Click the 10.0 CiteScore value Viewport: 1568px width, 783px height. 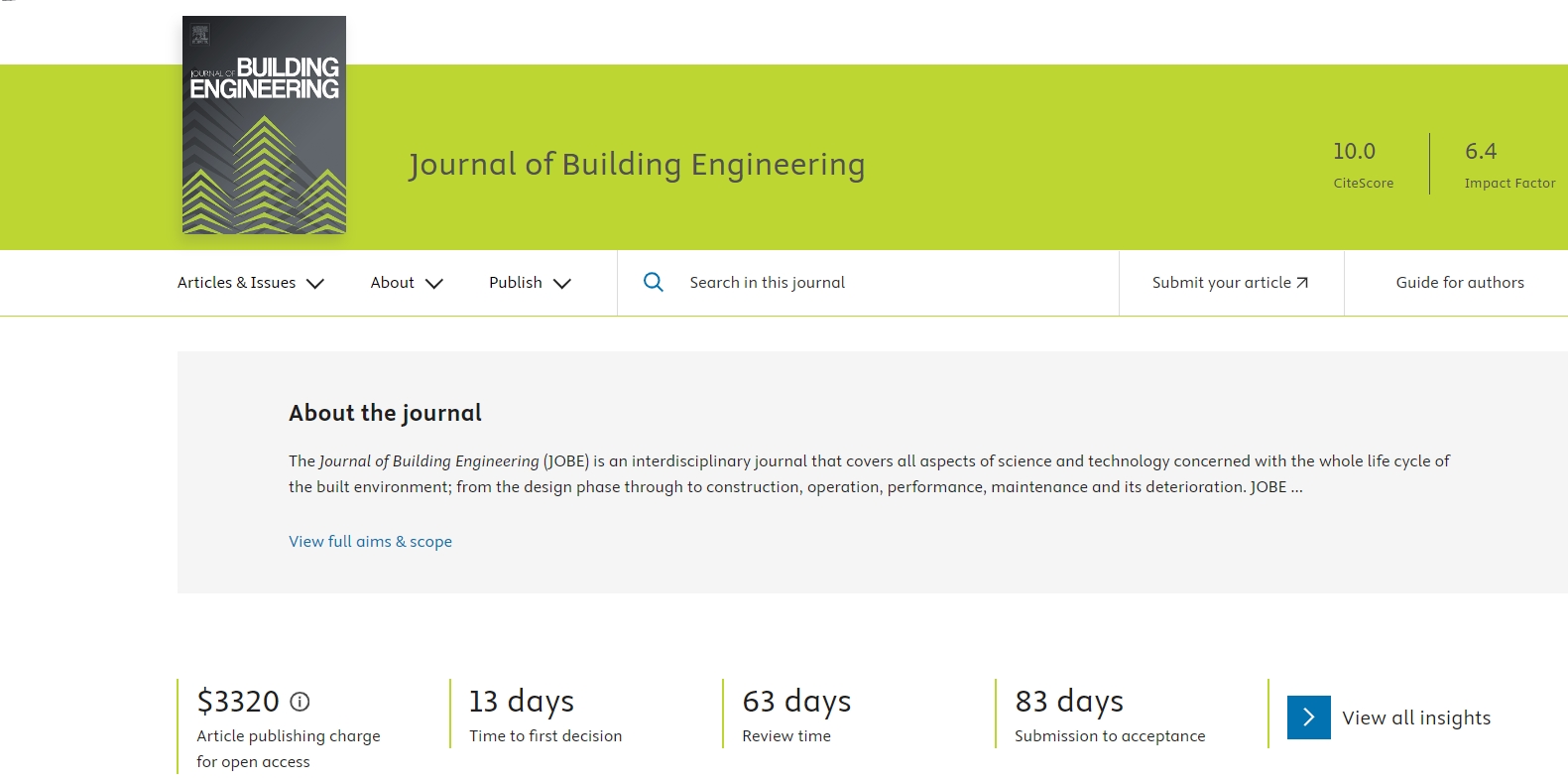click(x=1354, y=151)
